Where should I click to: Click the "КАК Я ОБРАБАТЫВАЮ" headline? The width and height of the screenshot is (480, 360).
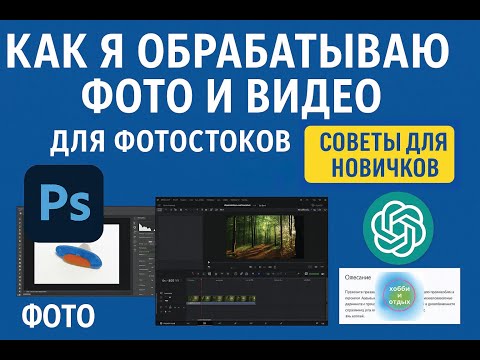click(x=228, y=51)
